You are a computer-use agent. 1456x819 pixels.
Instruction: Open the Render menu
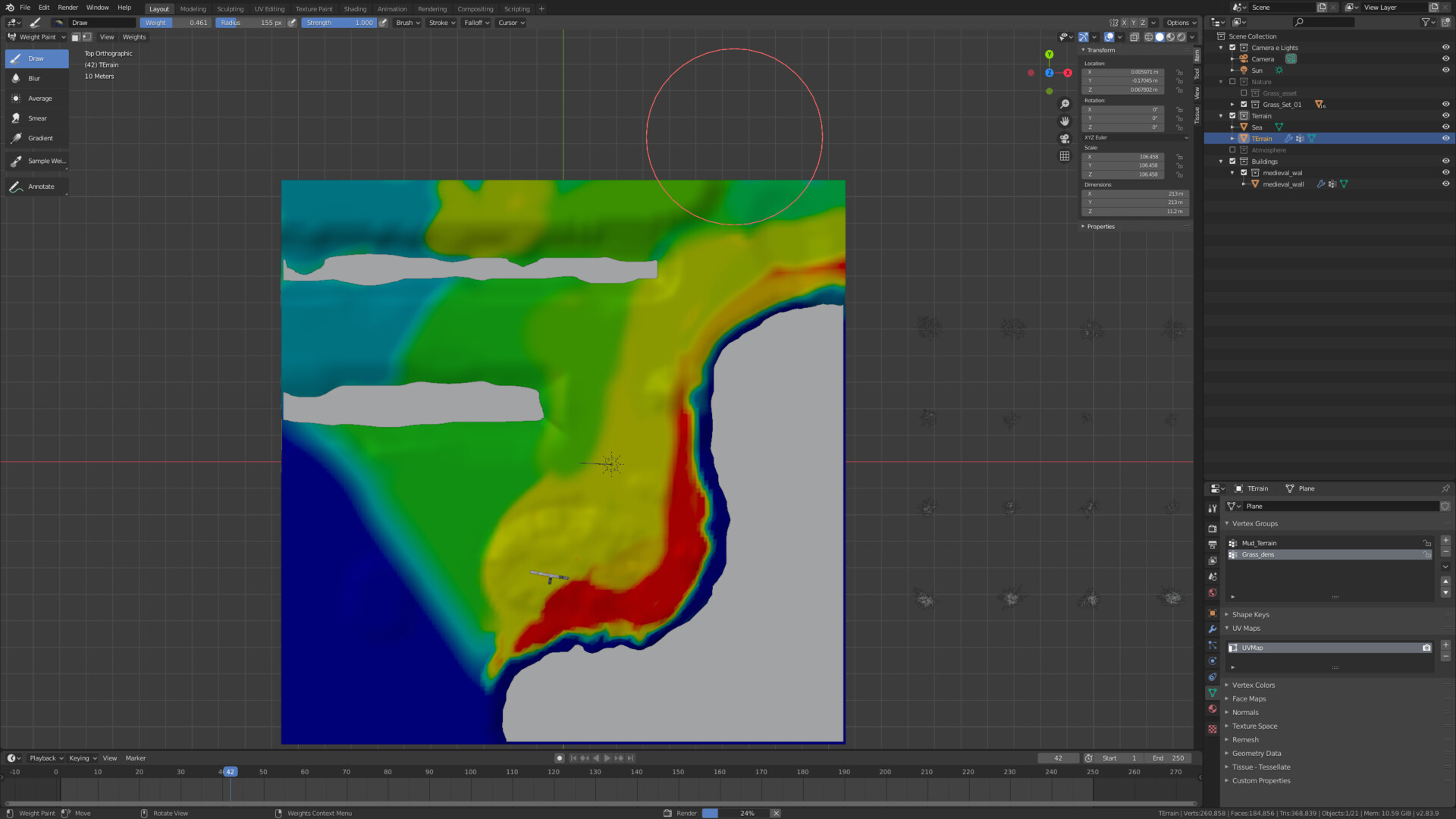67,8
